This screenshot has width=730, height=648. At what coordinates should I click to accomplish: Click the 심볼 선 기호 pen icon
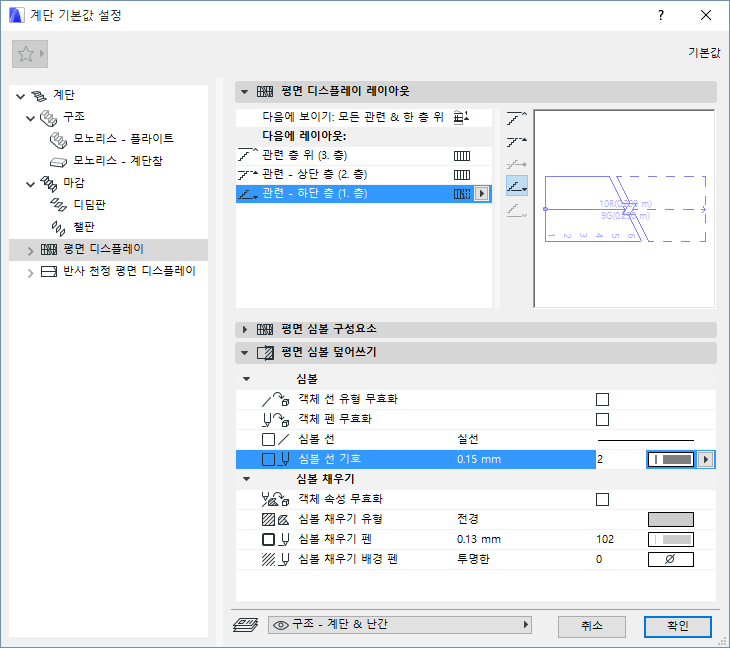click(x=276, y=459)
